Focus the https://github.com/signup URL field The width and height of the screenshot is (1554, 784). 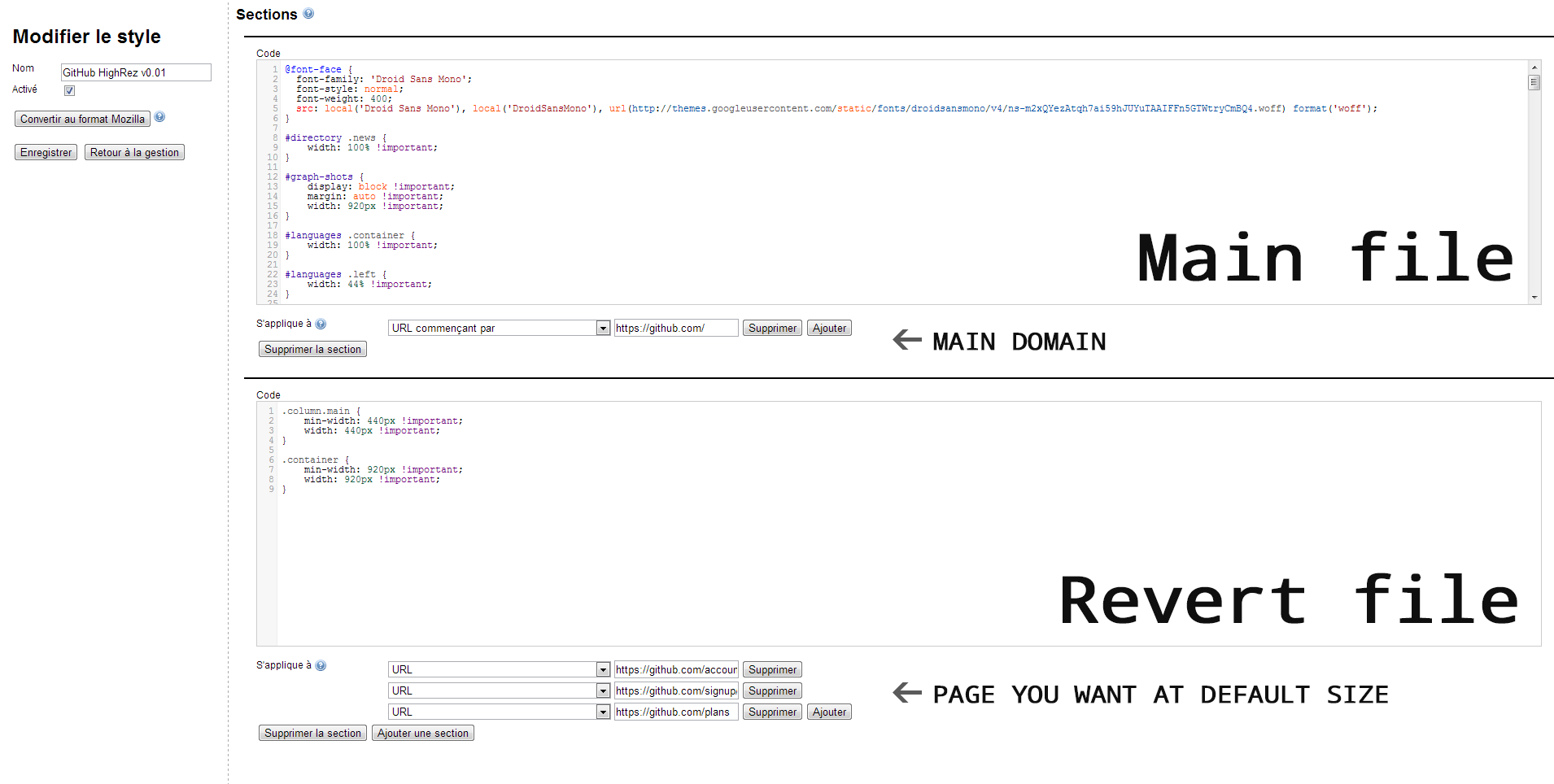tap(676, 690)
